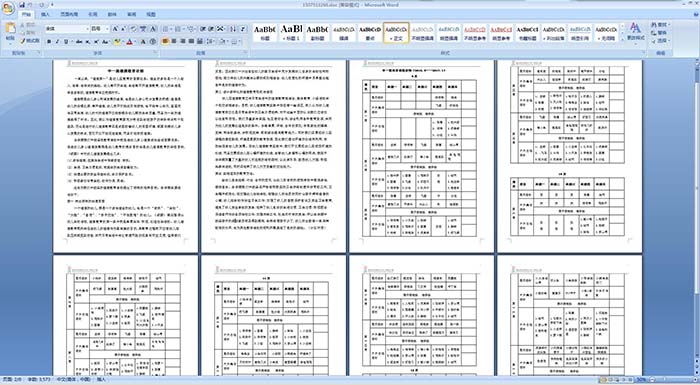The width and height of the screenshot is (700, 385).
Task: Click the strikethrough abc icon
Action: tap(79, 42)
